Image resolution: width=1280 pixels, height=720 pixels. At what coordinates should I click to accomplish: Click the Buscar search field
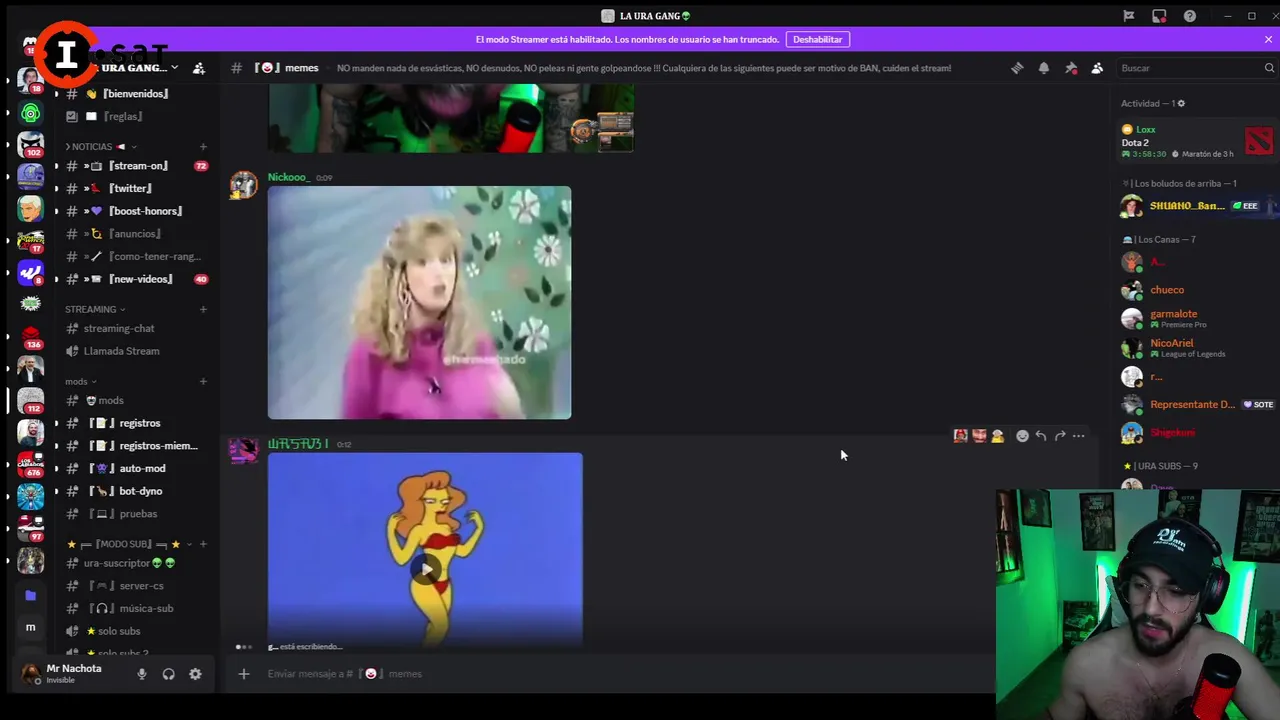coord(1197,68)
